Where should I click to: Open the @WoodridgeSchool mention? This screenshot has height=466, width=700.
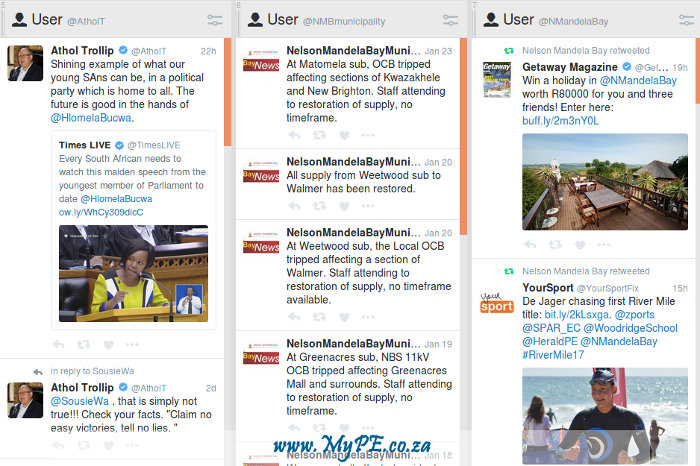(x=630, y=328)
